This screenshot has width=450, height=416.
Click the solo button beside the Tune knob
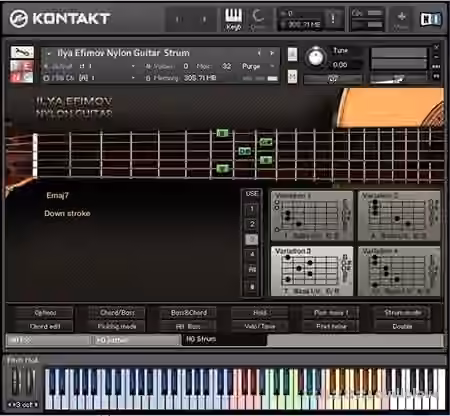click(292, 54)
